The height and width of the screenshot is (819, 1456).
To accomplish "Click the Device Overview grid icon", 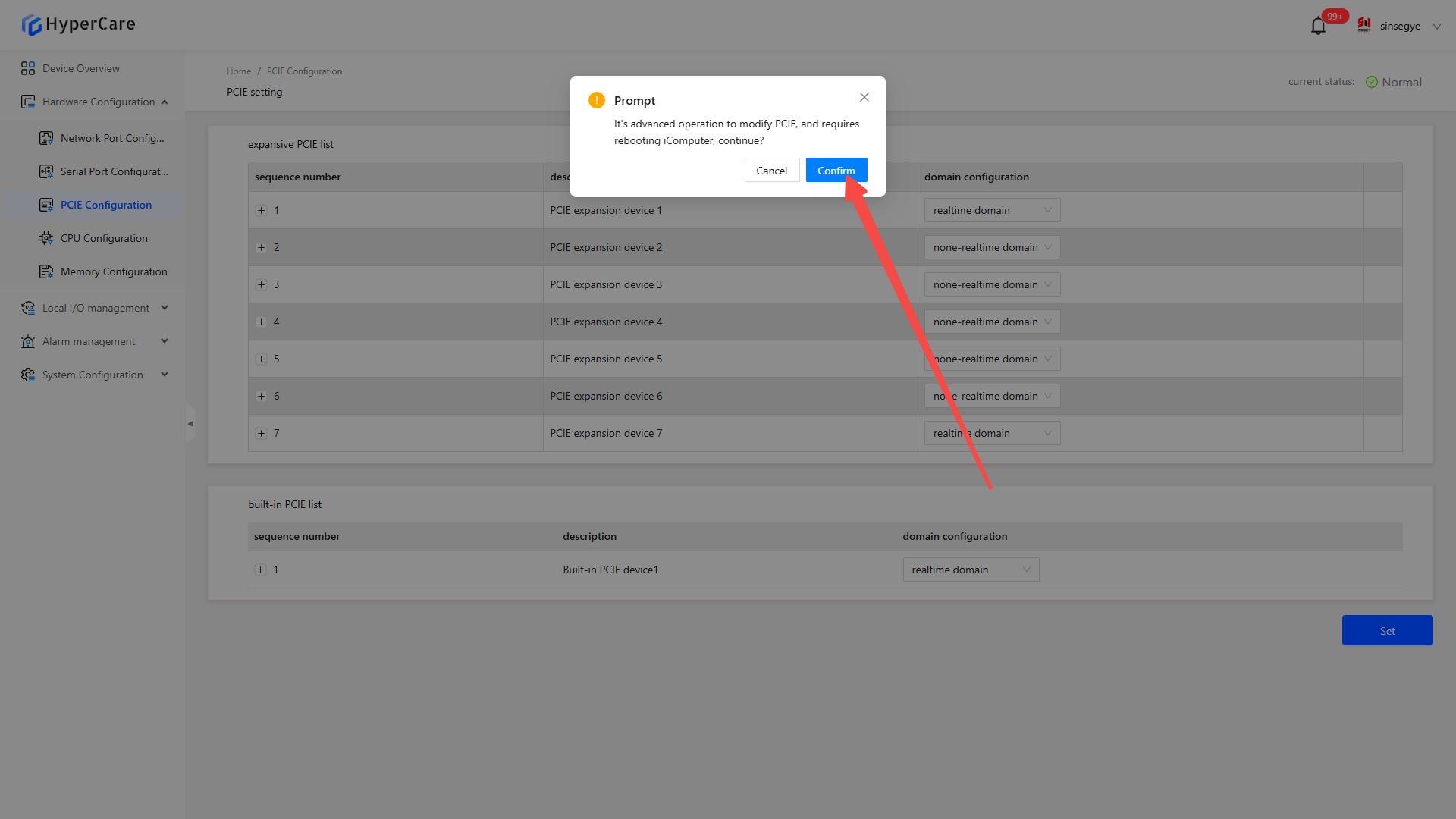I will point(28,68).
